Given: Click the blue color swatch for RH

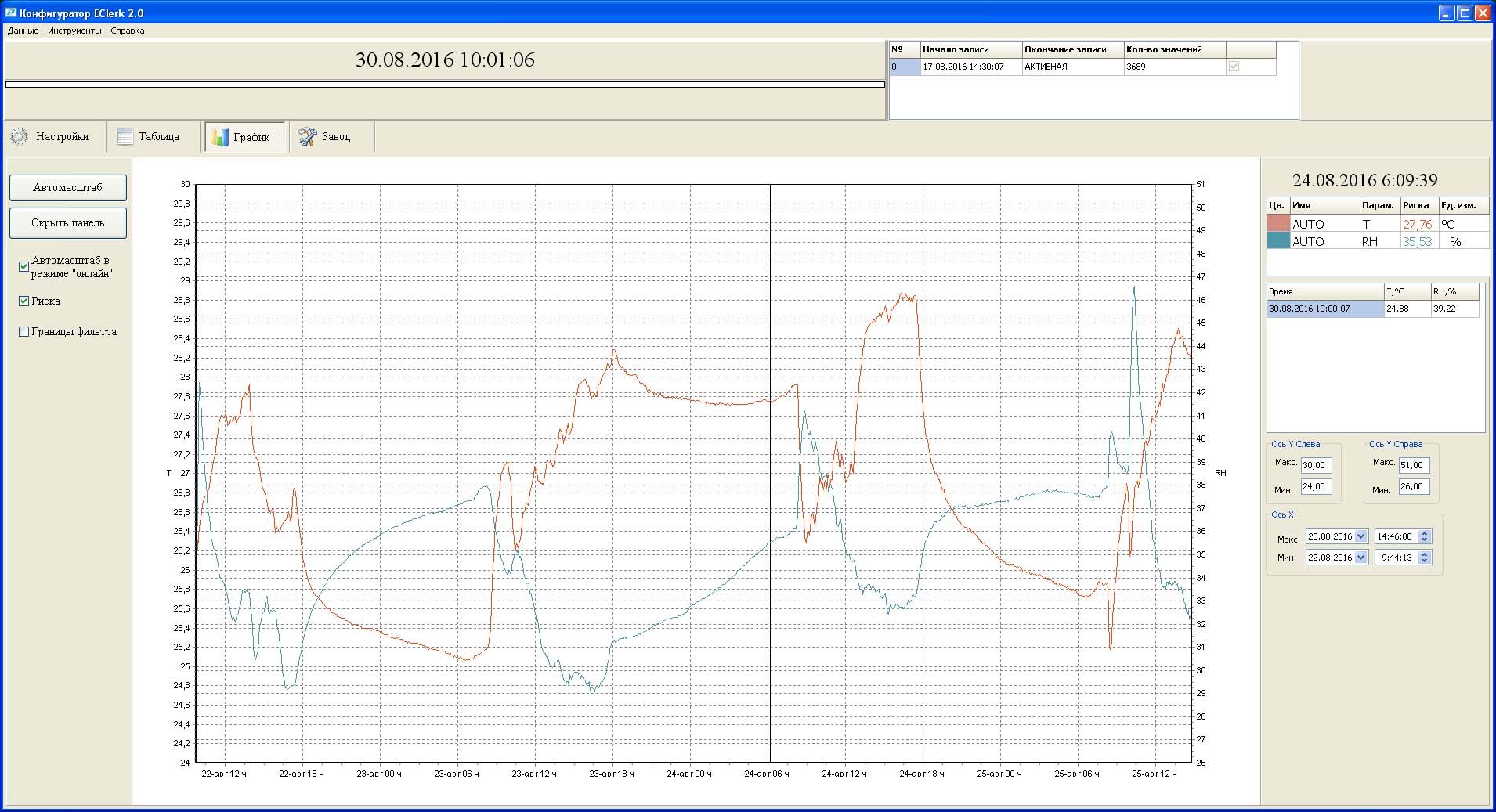Looking at the screenshot, I should [x=1277, y=241].
